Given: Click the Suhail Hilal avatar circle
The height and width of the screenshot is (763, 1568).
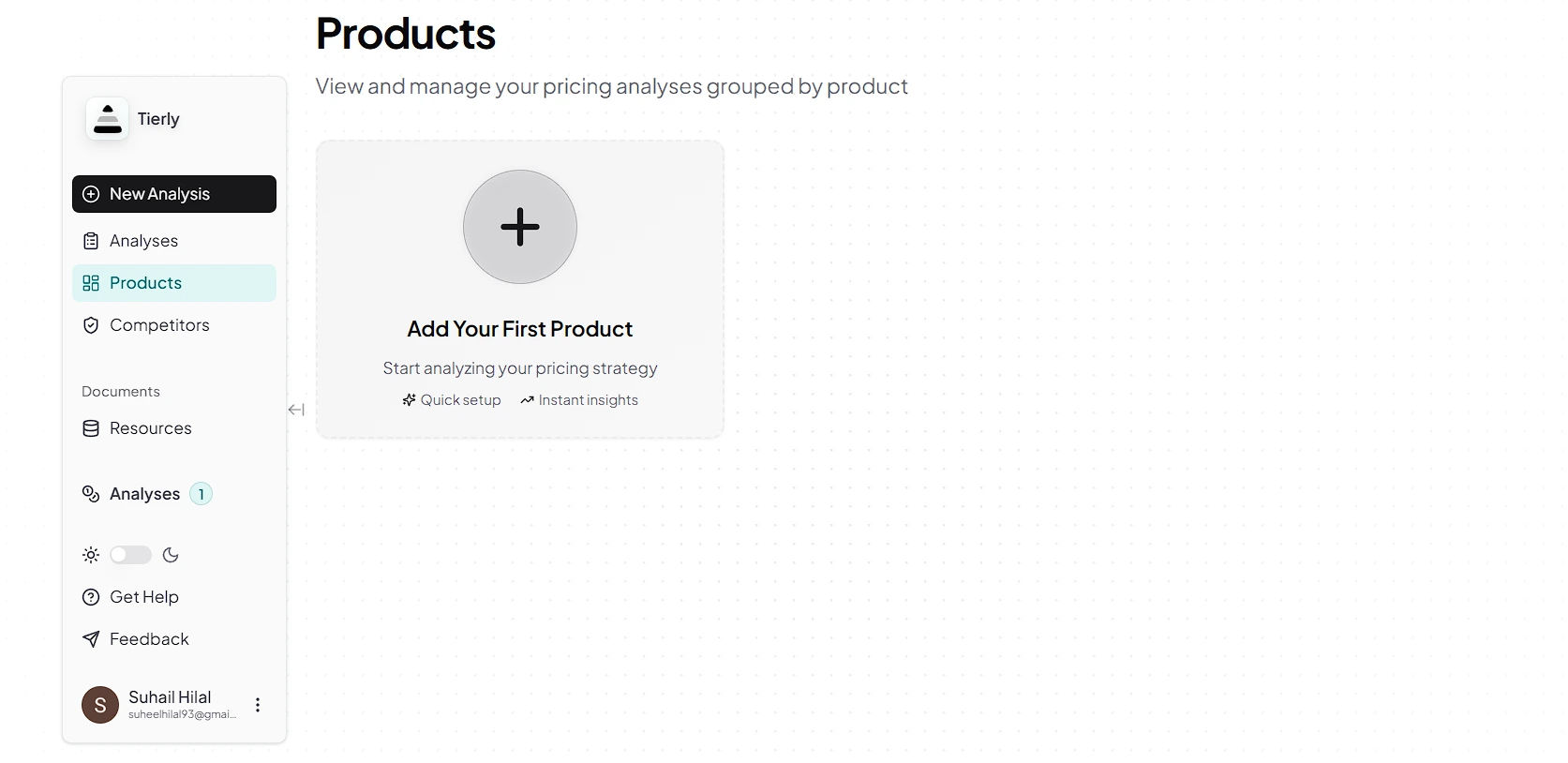Looking at the screenshot, I should coord(100,705).
